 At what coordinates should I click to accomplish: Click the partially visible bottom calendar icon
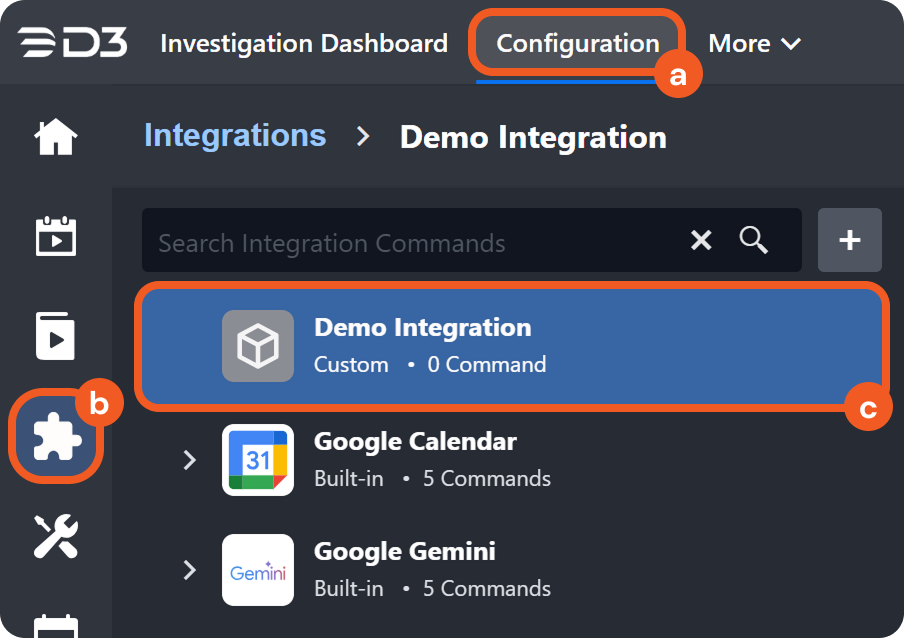(x=56, y=626)
